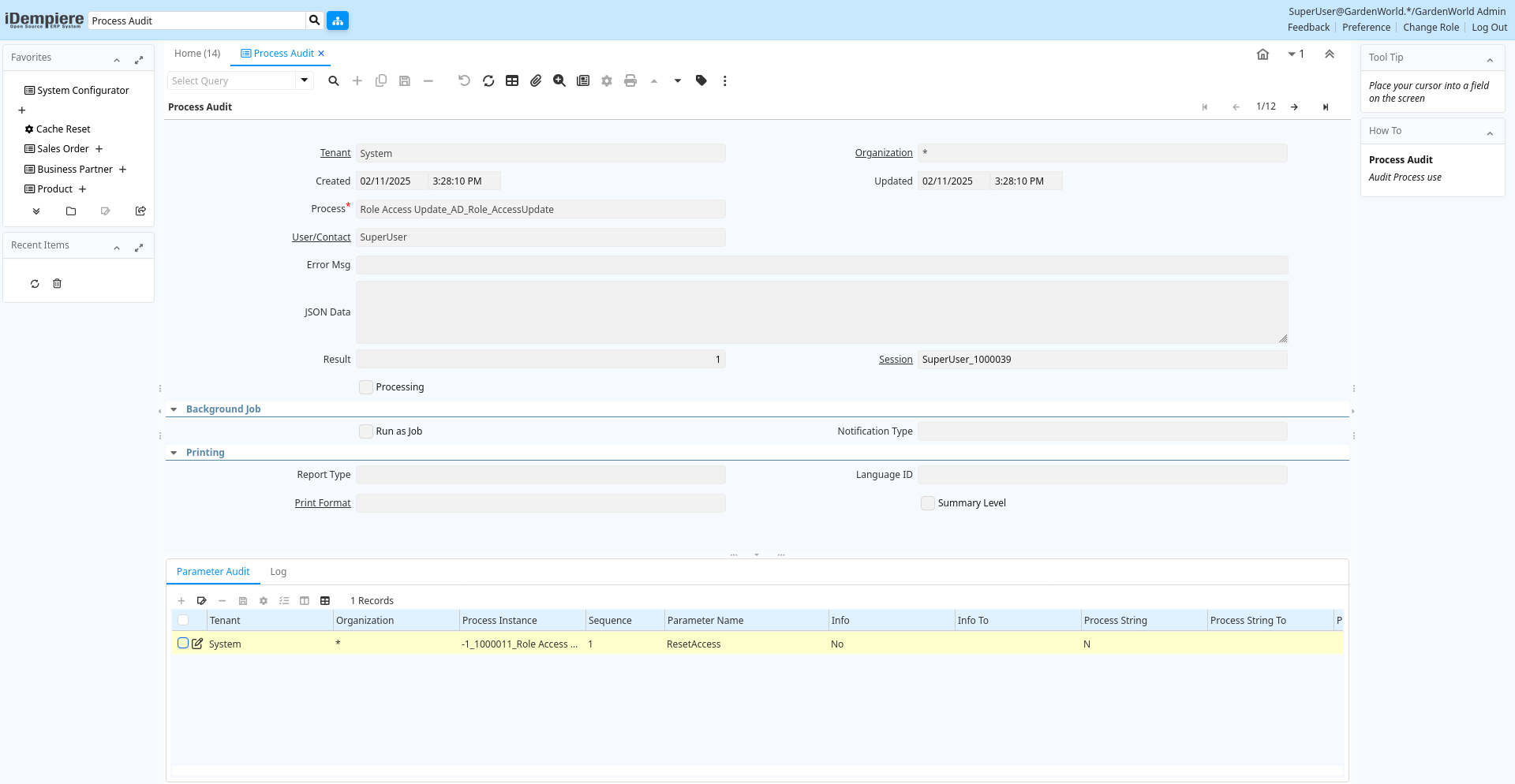Click the Find Record magnifier icon

pos(334,80)
